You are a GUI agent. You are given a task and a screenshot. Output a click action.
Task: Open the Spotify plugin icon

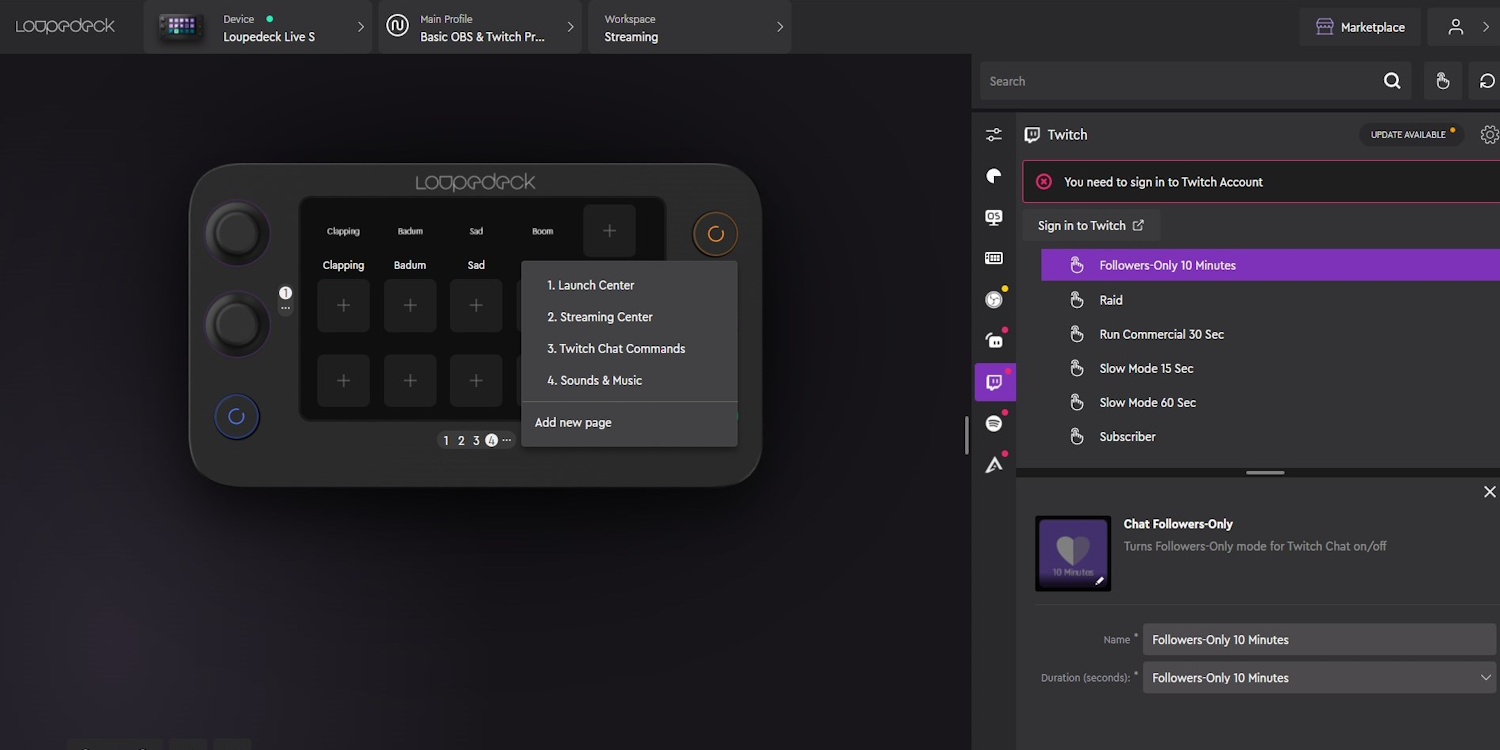(994, 423)
